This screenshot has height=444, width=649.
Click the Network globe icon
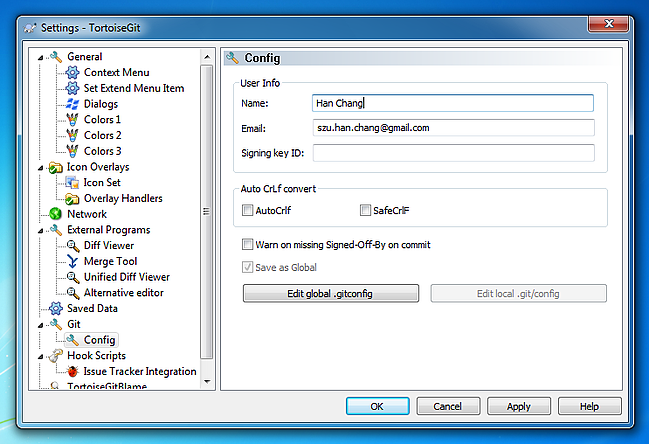point(55,214)
